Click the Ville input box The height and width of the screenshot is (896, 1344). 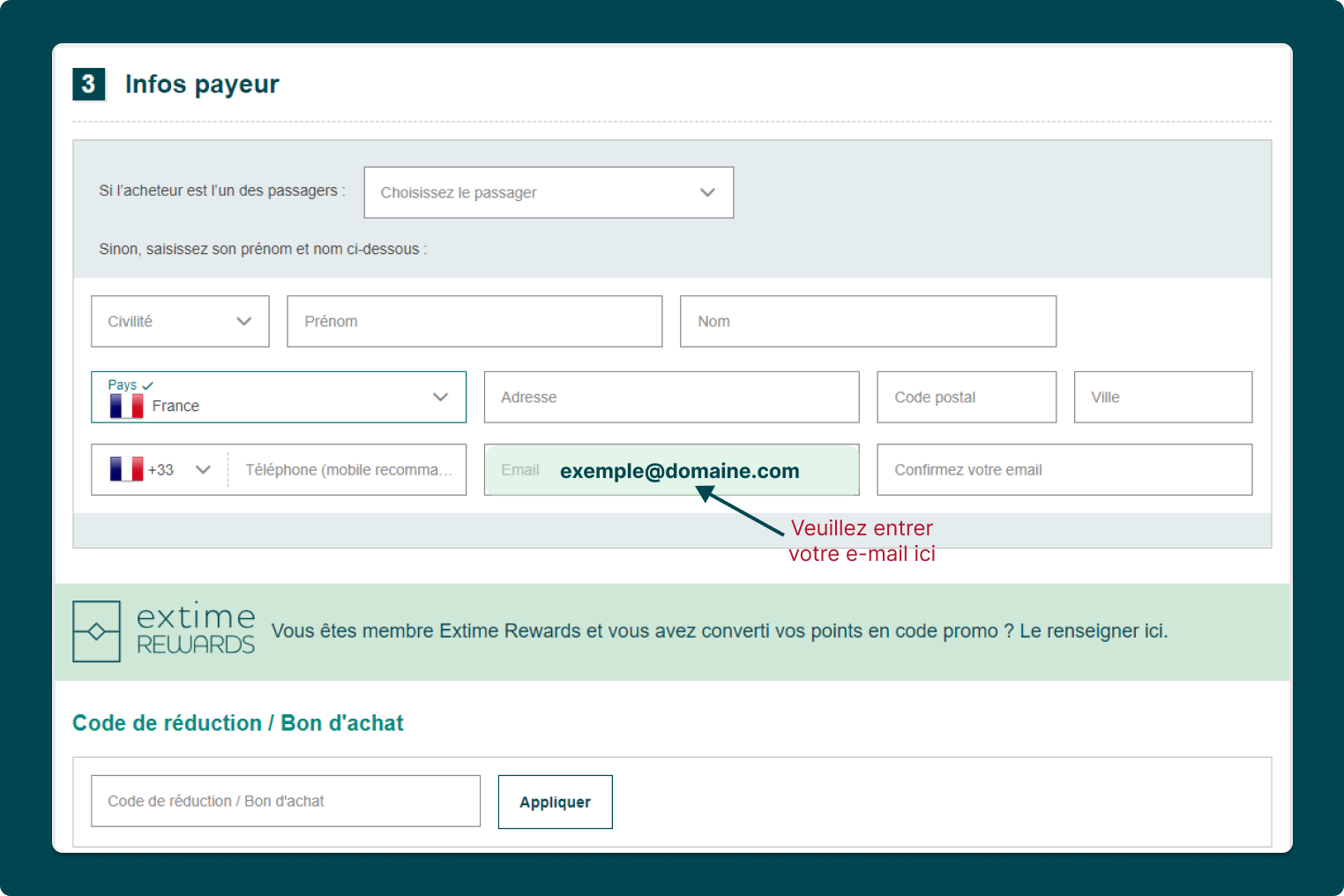click(1162, 397)
